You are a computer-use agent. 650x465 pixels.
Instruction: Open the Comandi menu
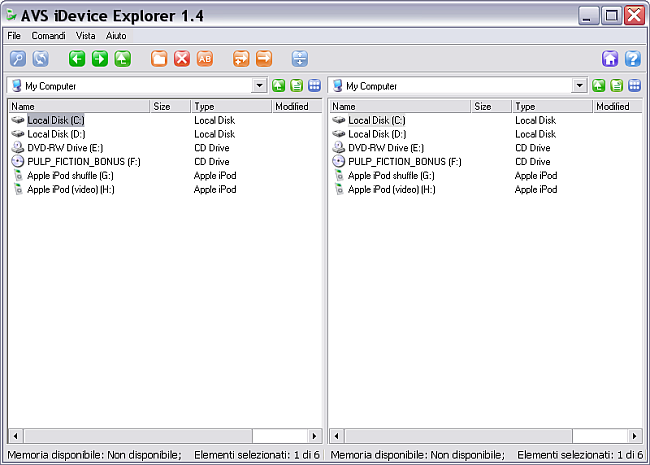(49, 36)
